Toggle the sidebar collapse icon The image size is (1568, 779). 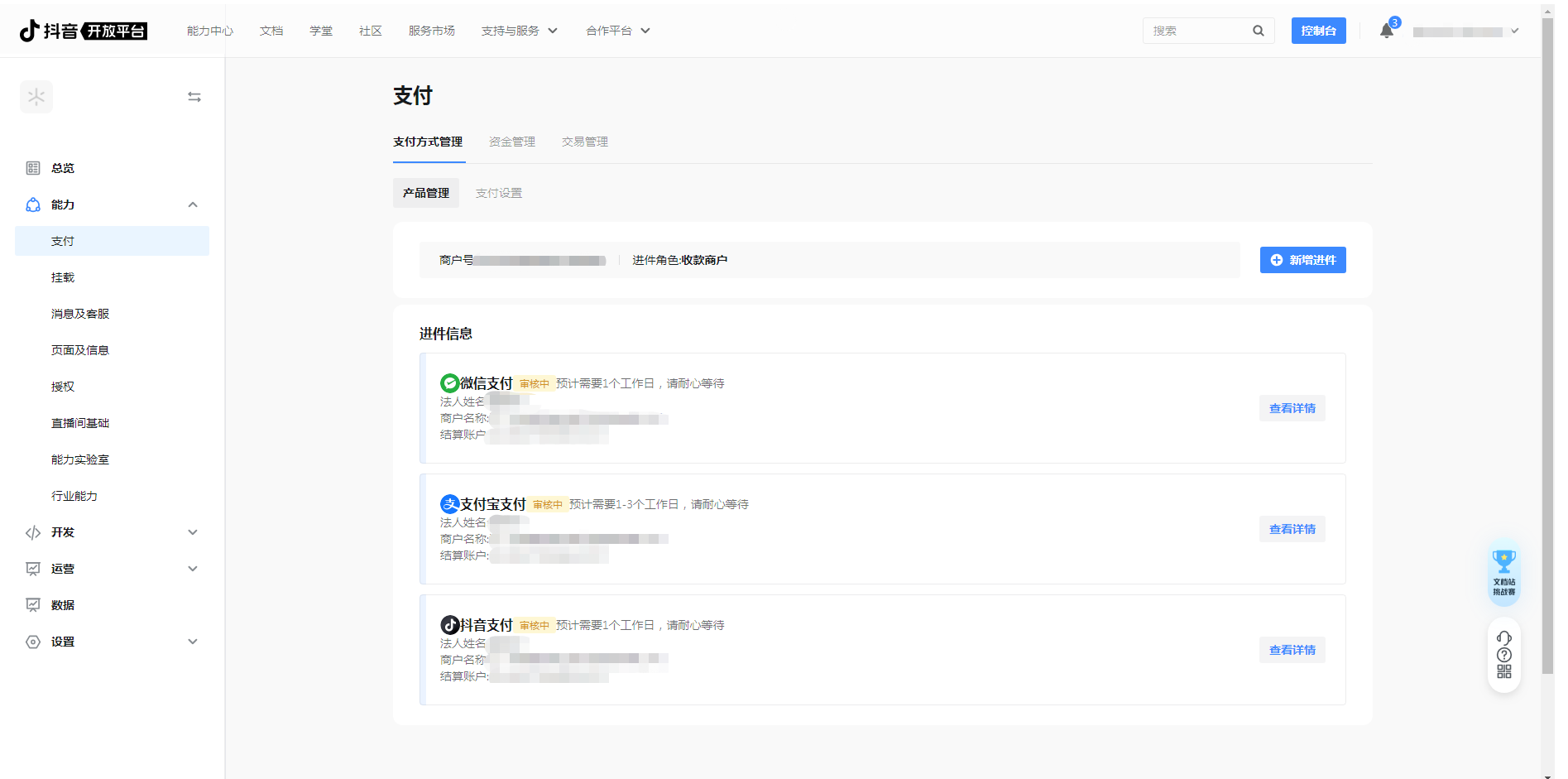194,97
